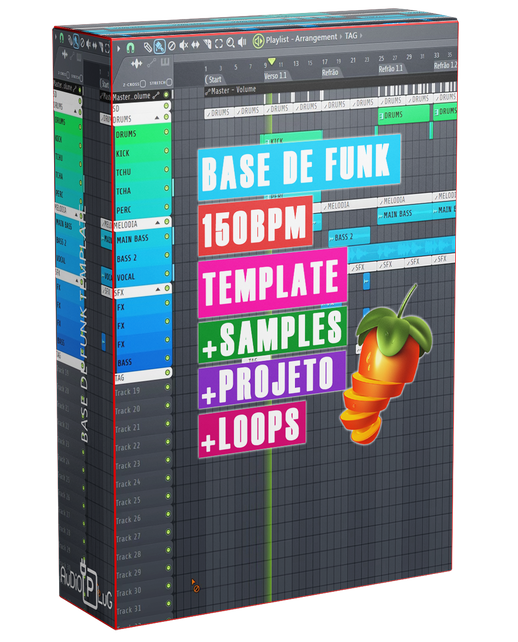Click the AudioPlug logo on box spine
The image size is (518, 642).
[85, 585]
